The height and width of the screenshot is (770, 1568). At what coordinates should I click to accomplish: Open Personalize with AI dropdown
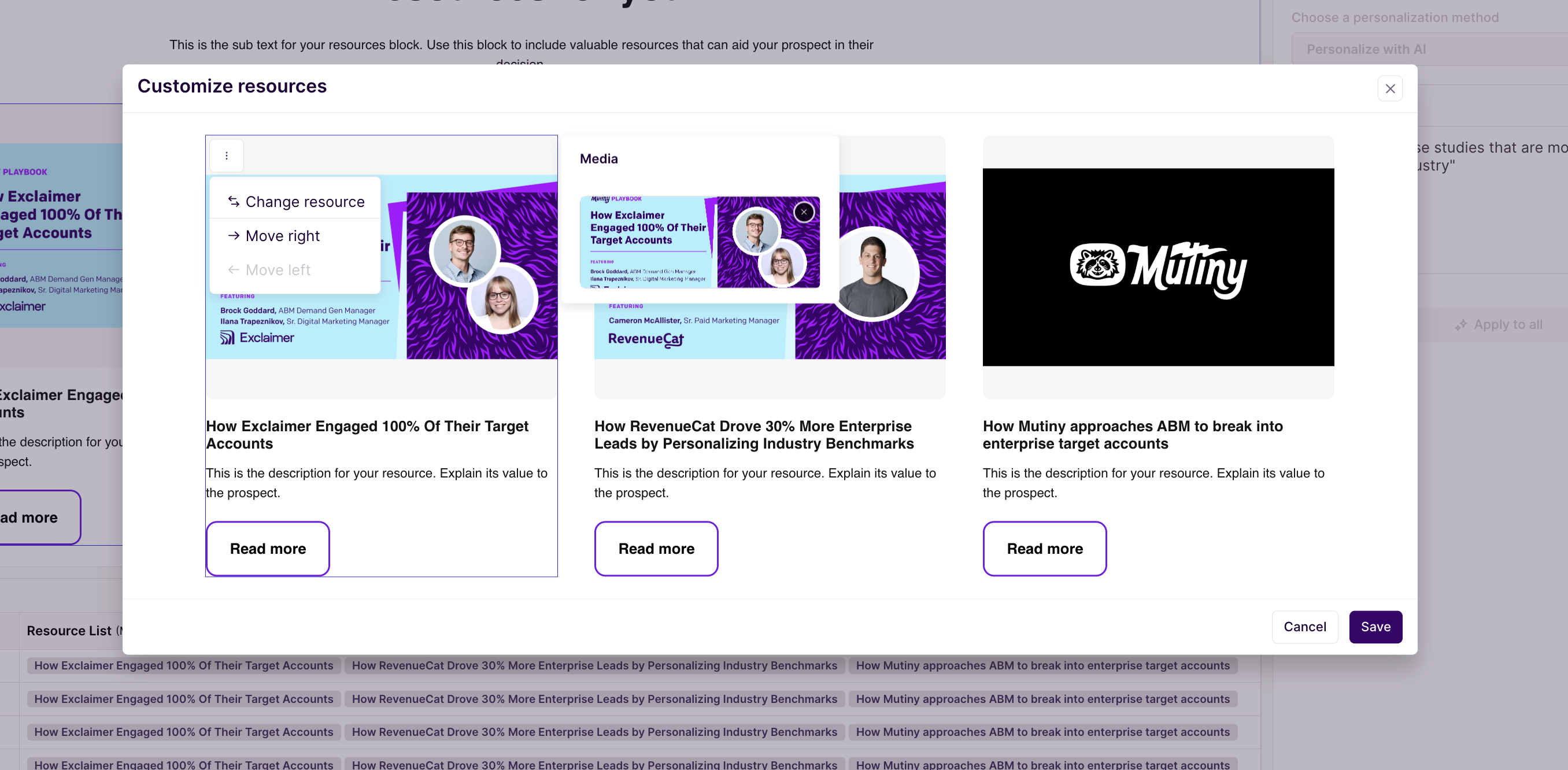(1430, 49)
